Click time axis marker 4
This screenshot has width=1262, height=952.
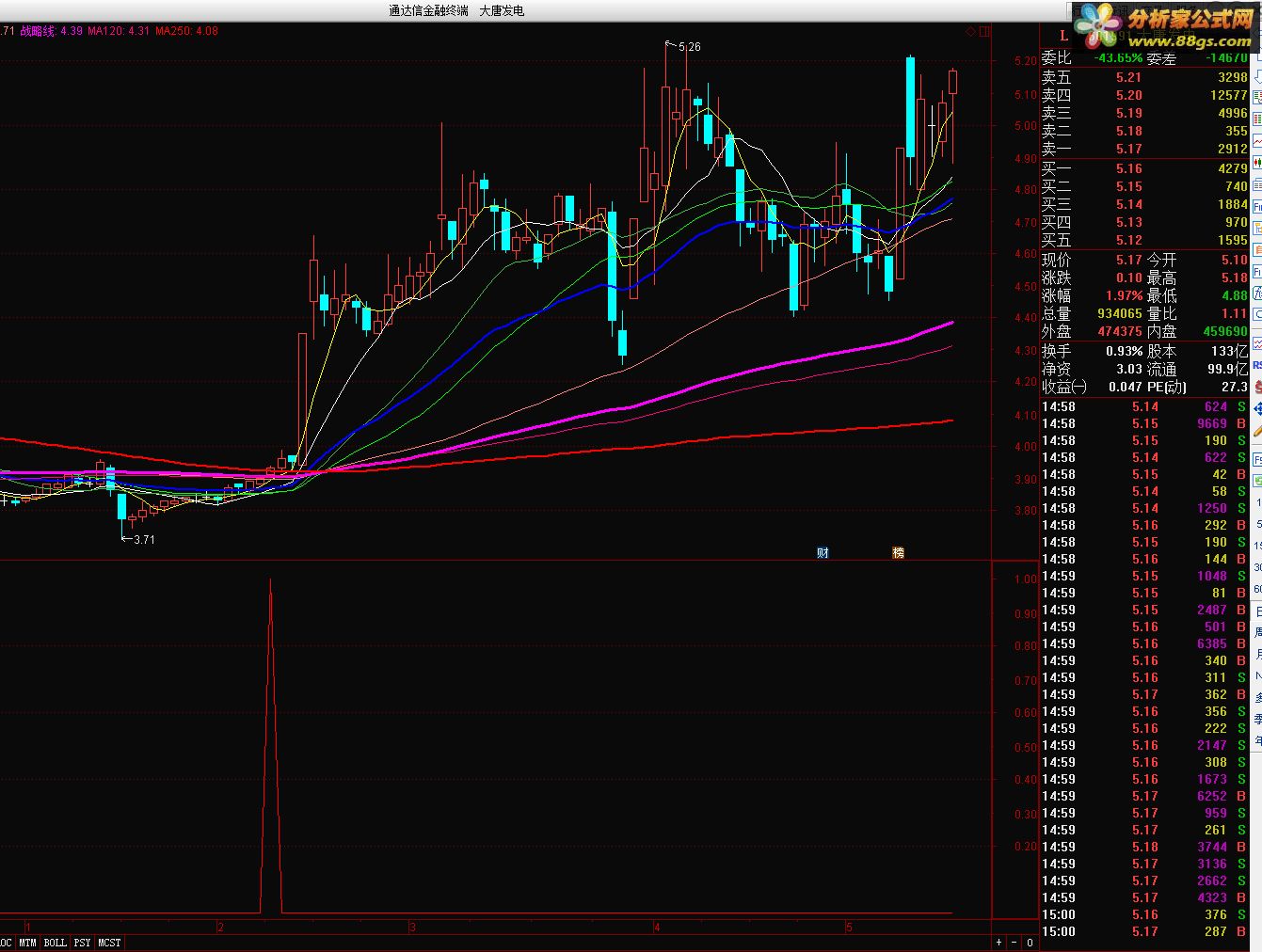pos(657,928)
